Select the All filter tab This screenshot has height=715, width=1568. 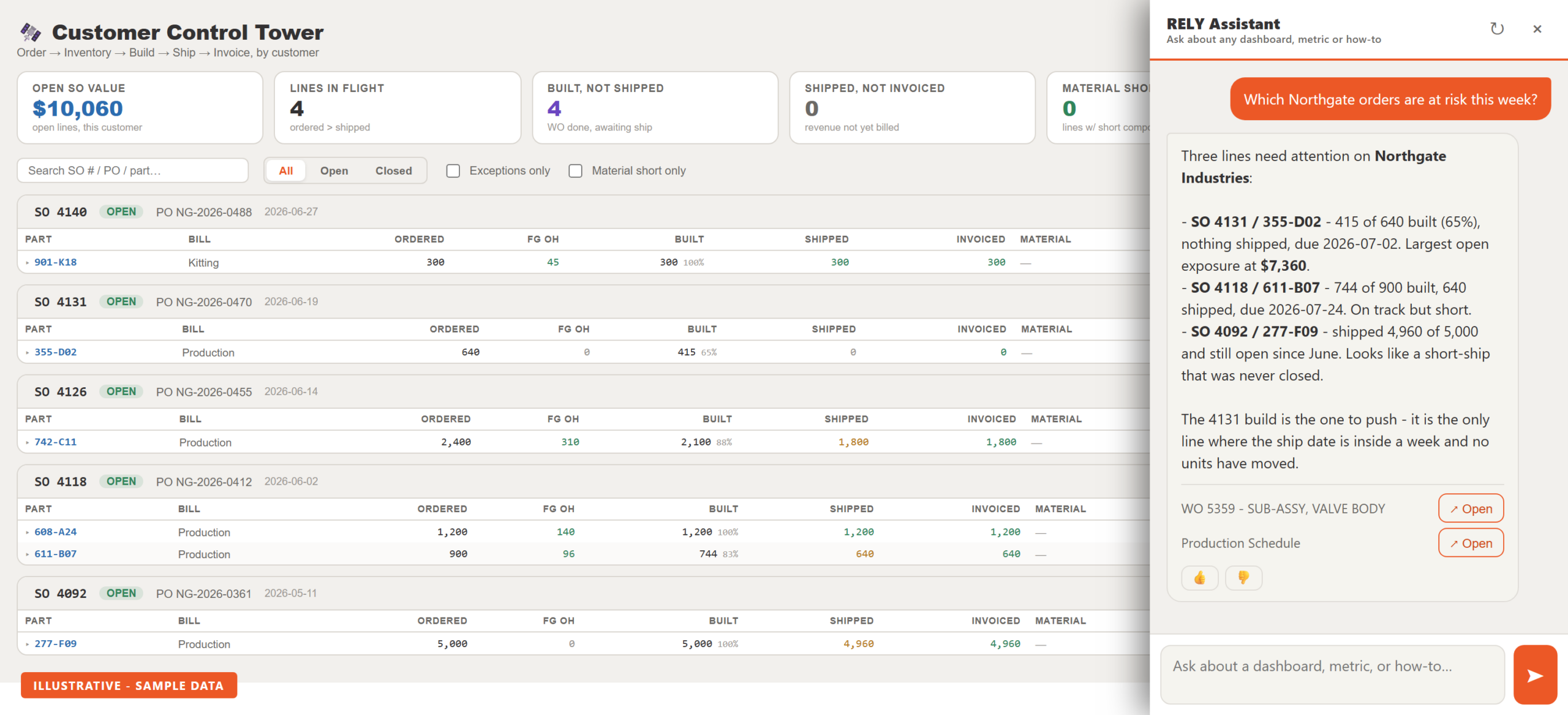286,171
